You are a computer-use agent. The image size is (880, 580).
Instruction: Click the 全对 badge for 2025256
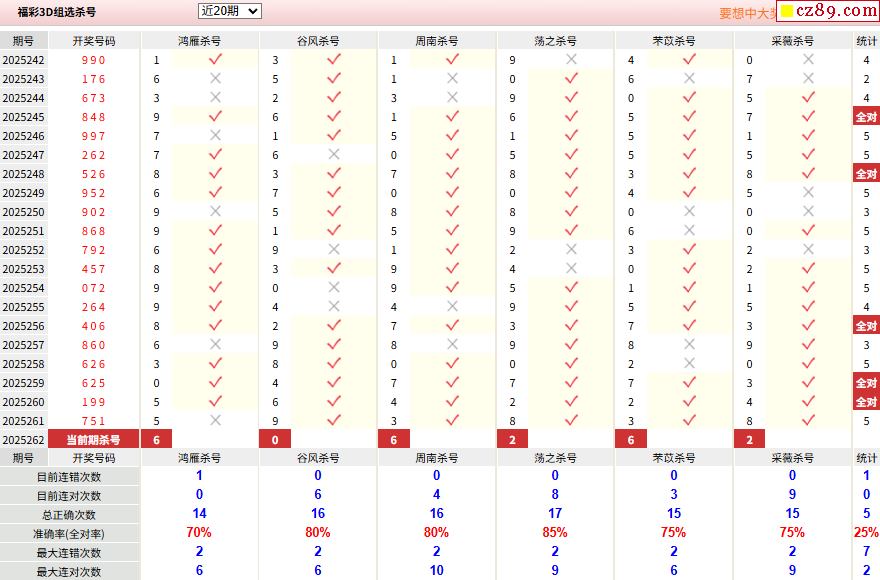pos(867,326)
